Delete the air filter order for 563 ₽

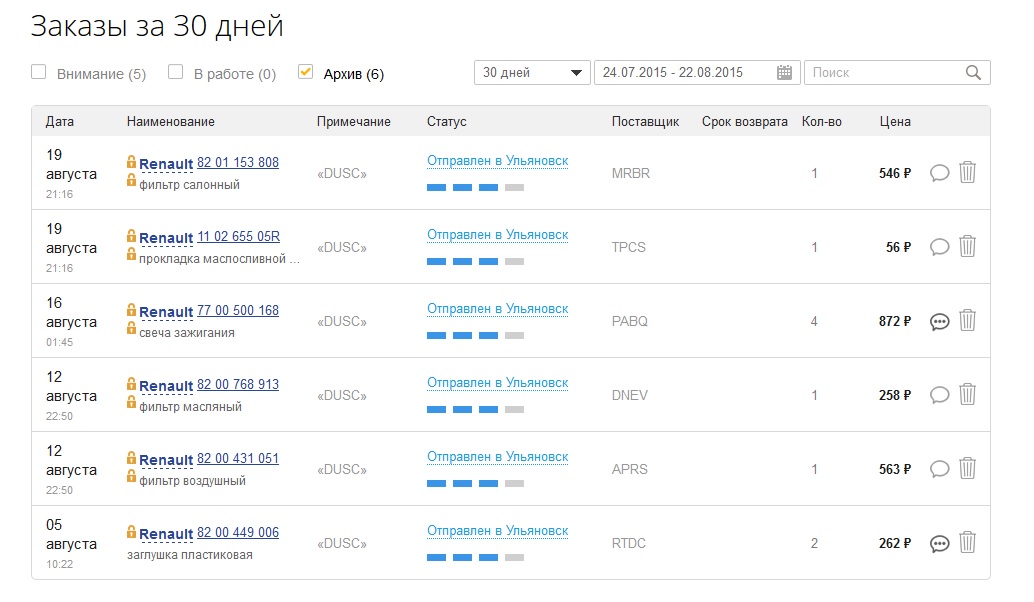point(967,469)
